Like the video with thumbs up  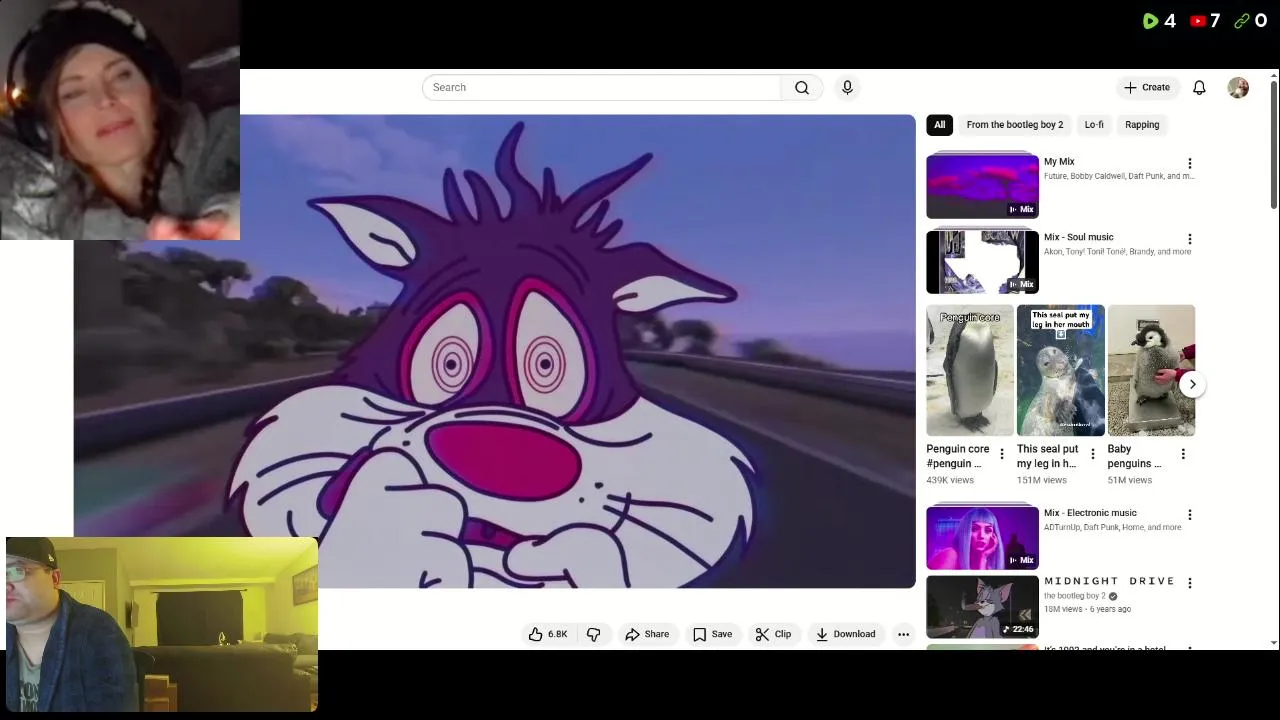click(x=548, y=634)
